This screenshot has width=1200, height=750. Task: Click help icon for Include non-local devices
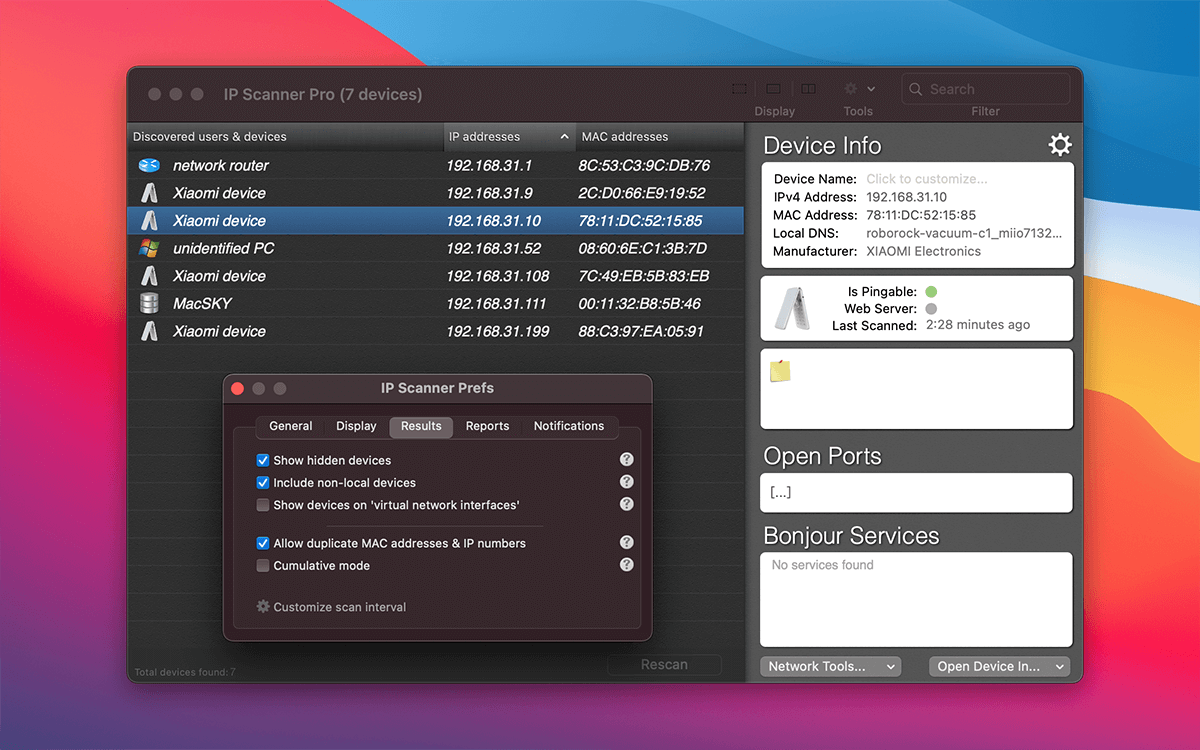626,482
